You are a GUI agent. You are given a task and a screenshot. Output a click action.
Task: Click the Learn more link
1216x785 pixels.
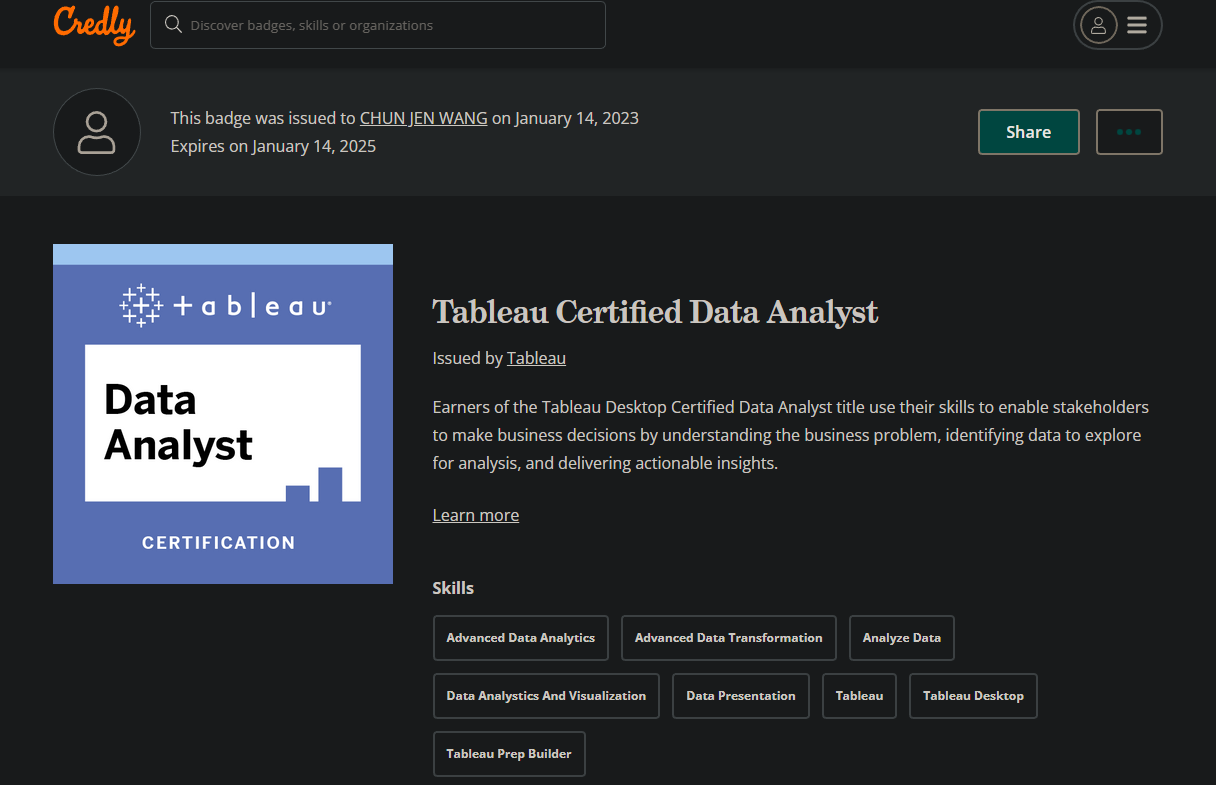476,515
